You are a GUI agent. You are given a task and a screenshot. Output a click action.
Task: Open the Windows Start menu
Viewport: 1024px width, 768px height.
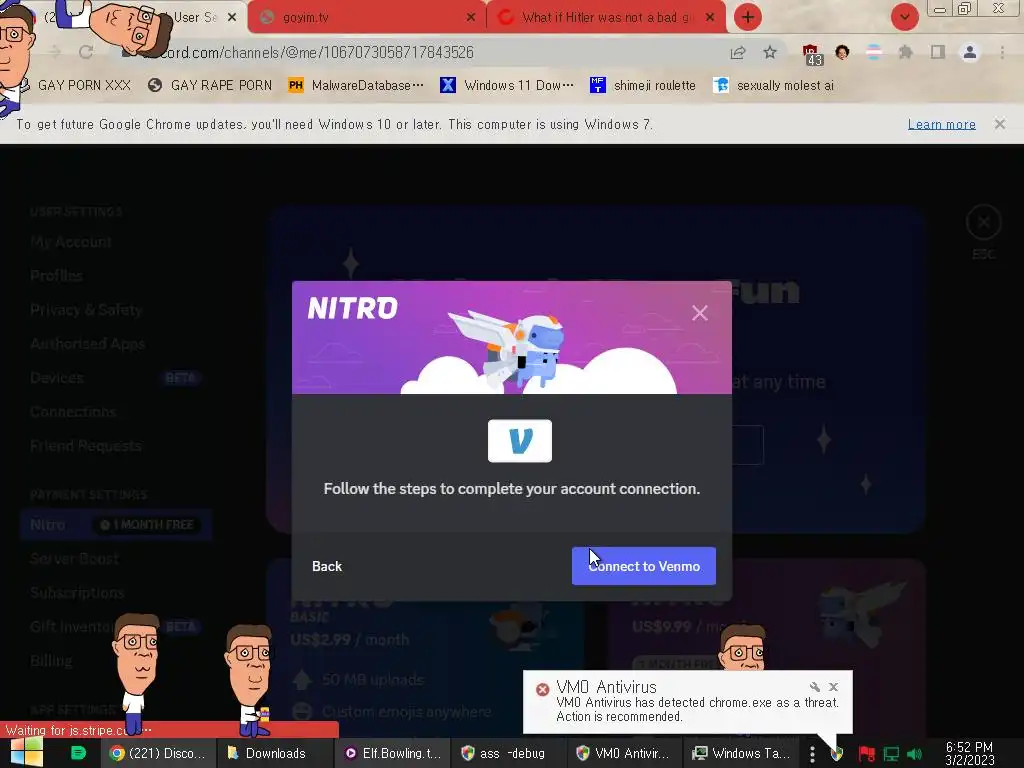pos(26,753)
